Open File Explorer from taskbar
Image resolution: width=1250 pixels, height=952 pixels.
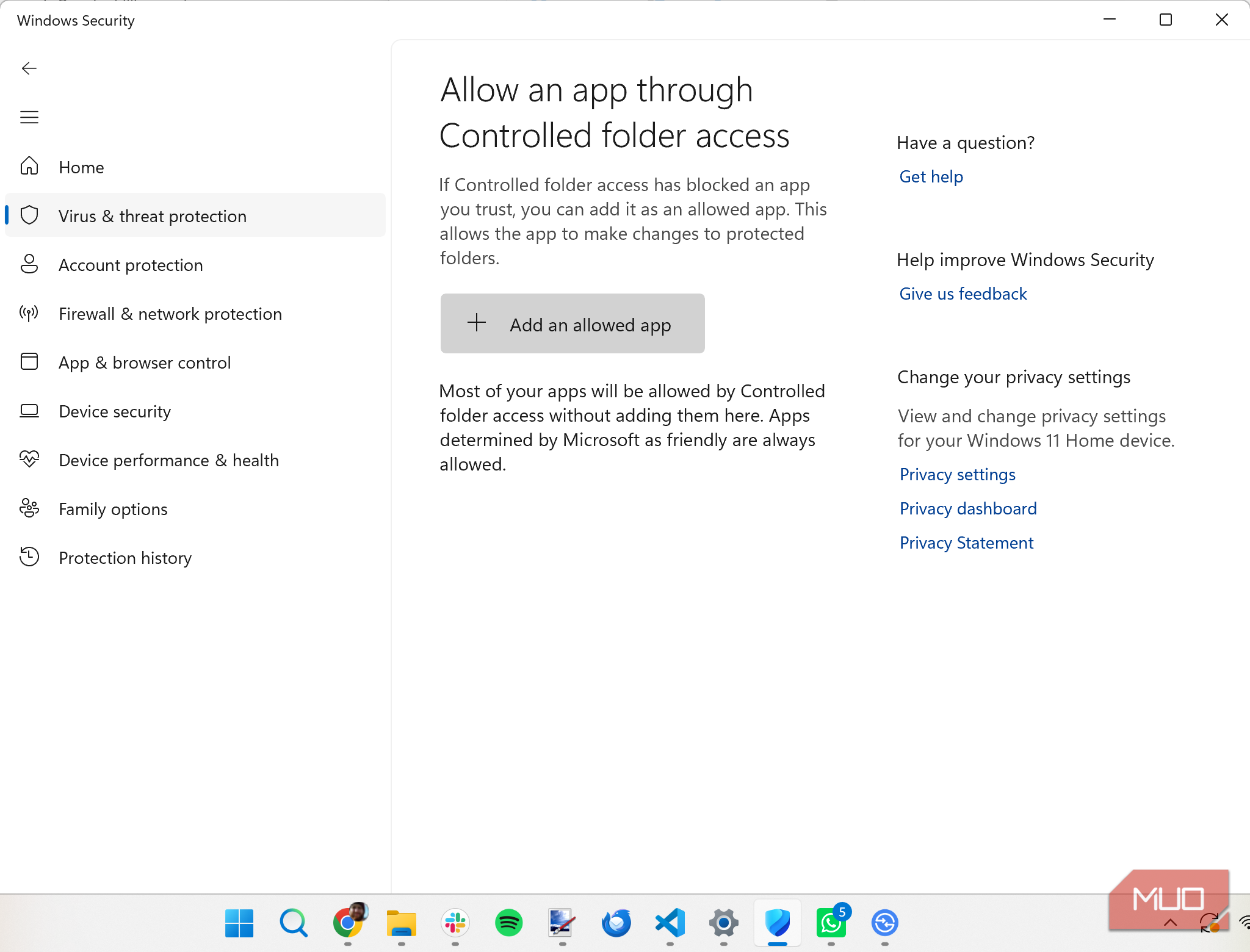[402, 923]
